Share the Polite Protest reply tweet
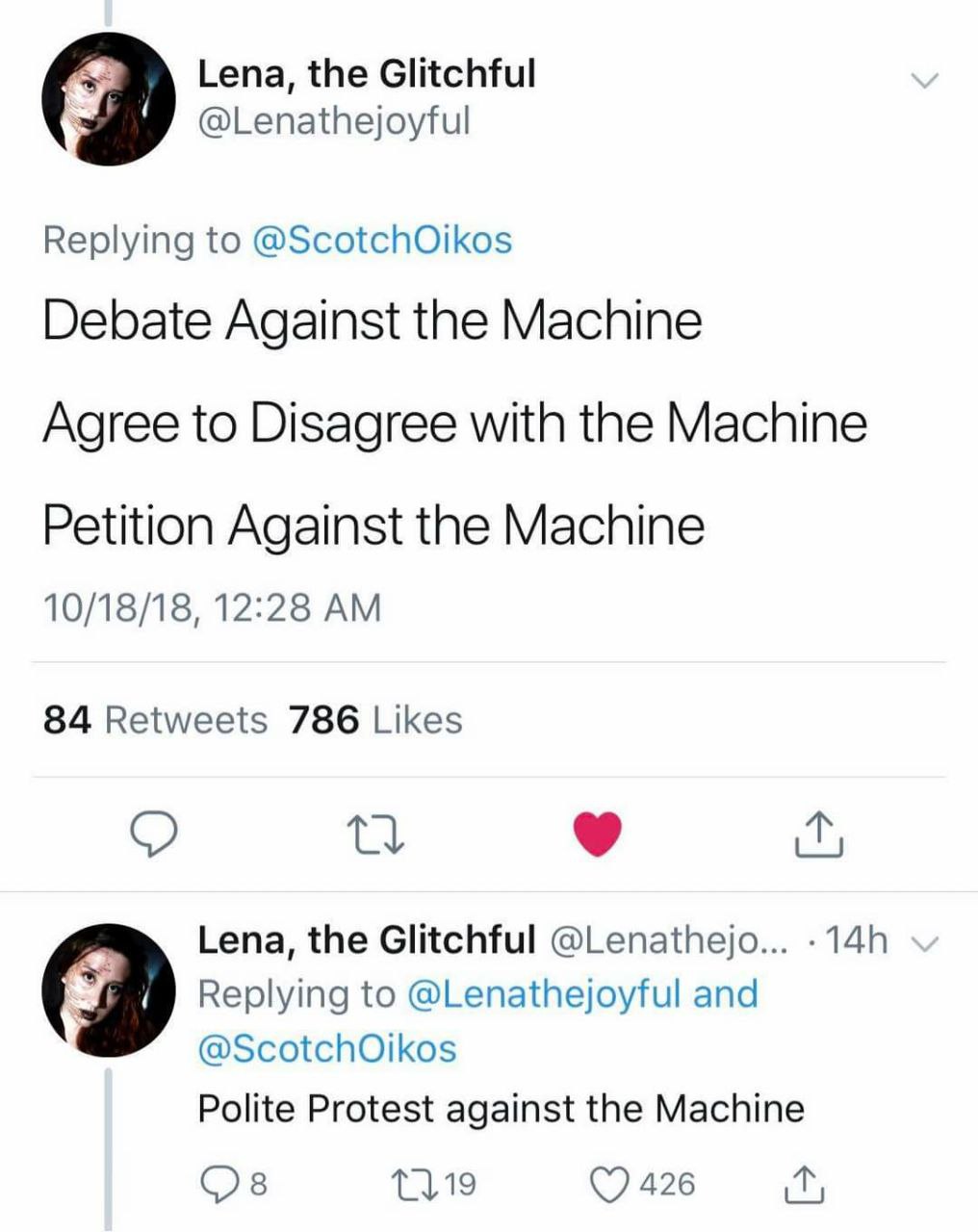978x1232 pixels. click(x=804, y=1184)
